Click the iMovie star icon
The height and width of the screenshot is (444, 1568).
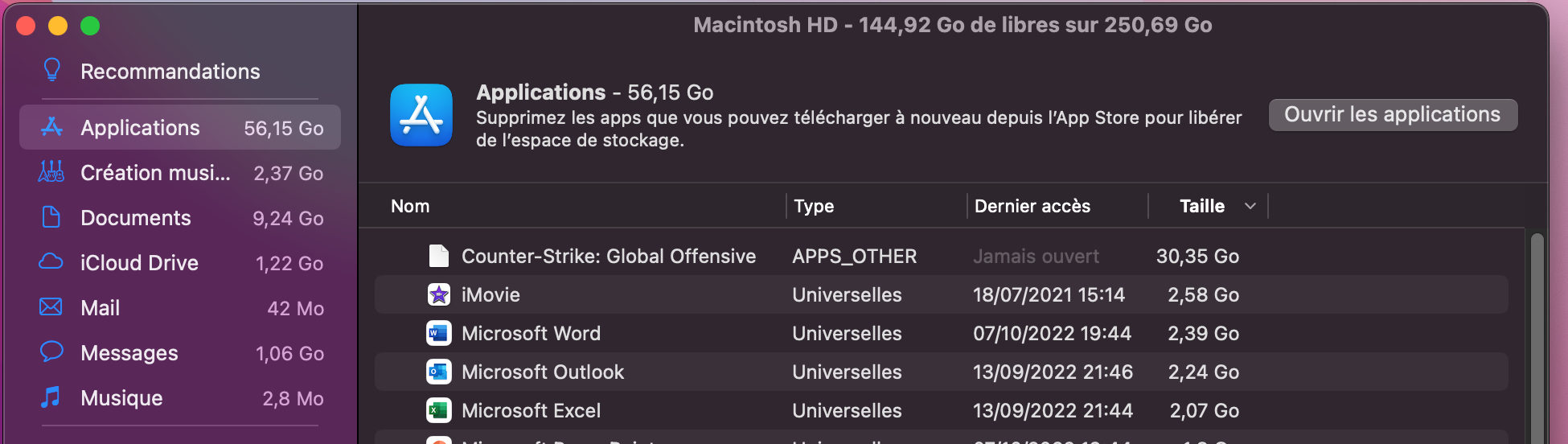coord(438,294)
